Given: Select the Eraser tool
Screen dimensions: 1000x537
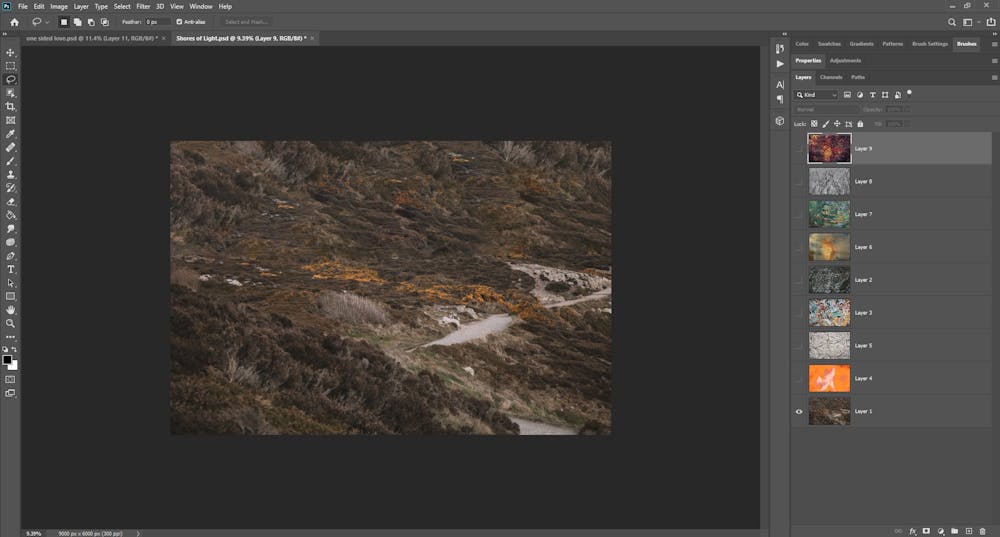Looking at the screenshot, I should pyautogui.click(x=10, y=202).
